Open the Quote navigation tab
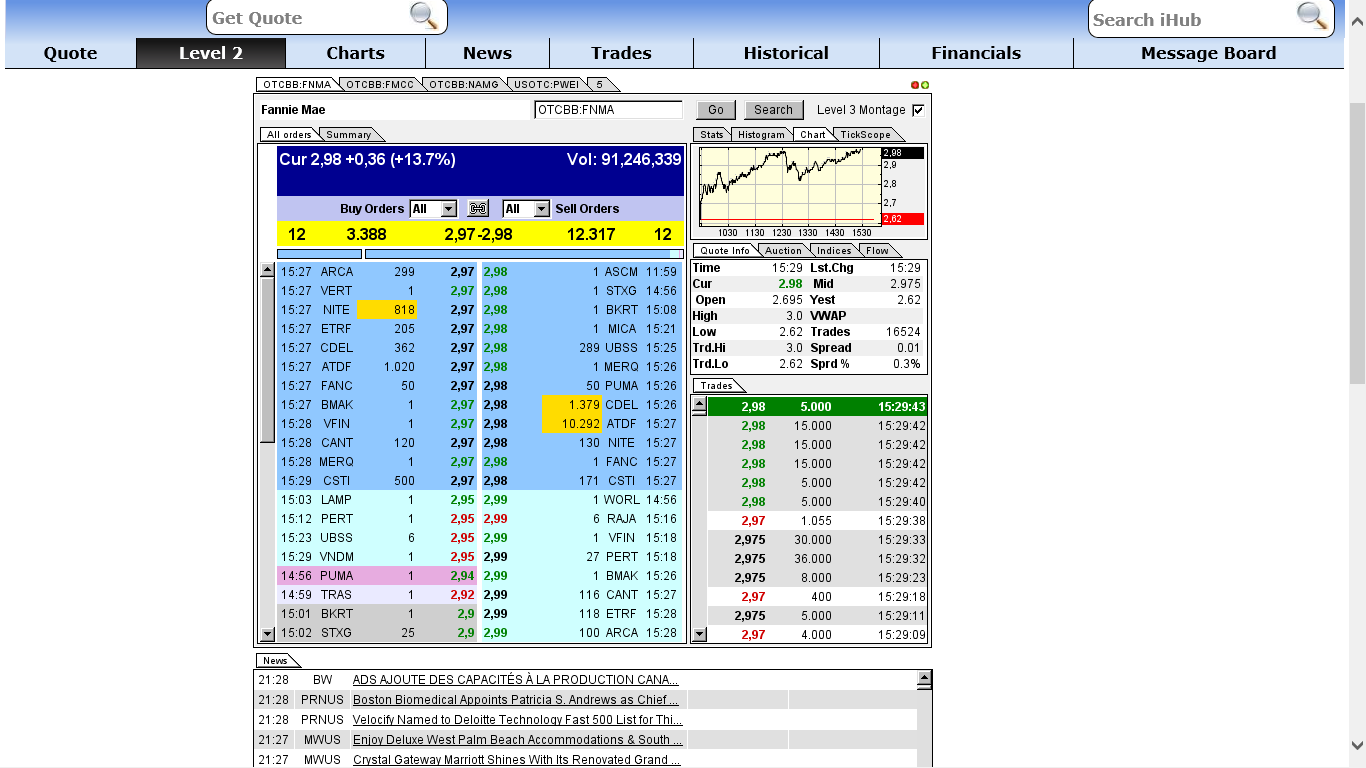The image size is (1366, 768). click(x=71, y=53)
